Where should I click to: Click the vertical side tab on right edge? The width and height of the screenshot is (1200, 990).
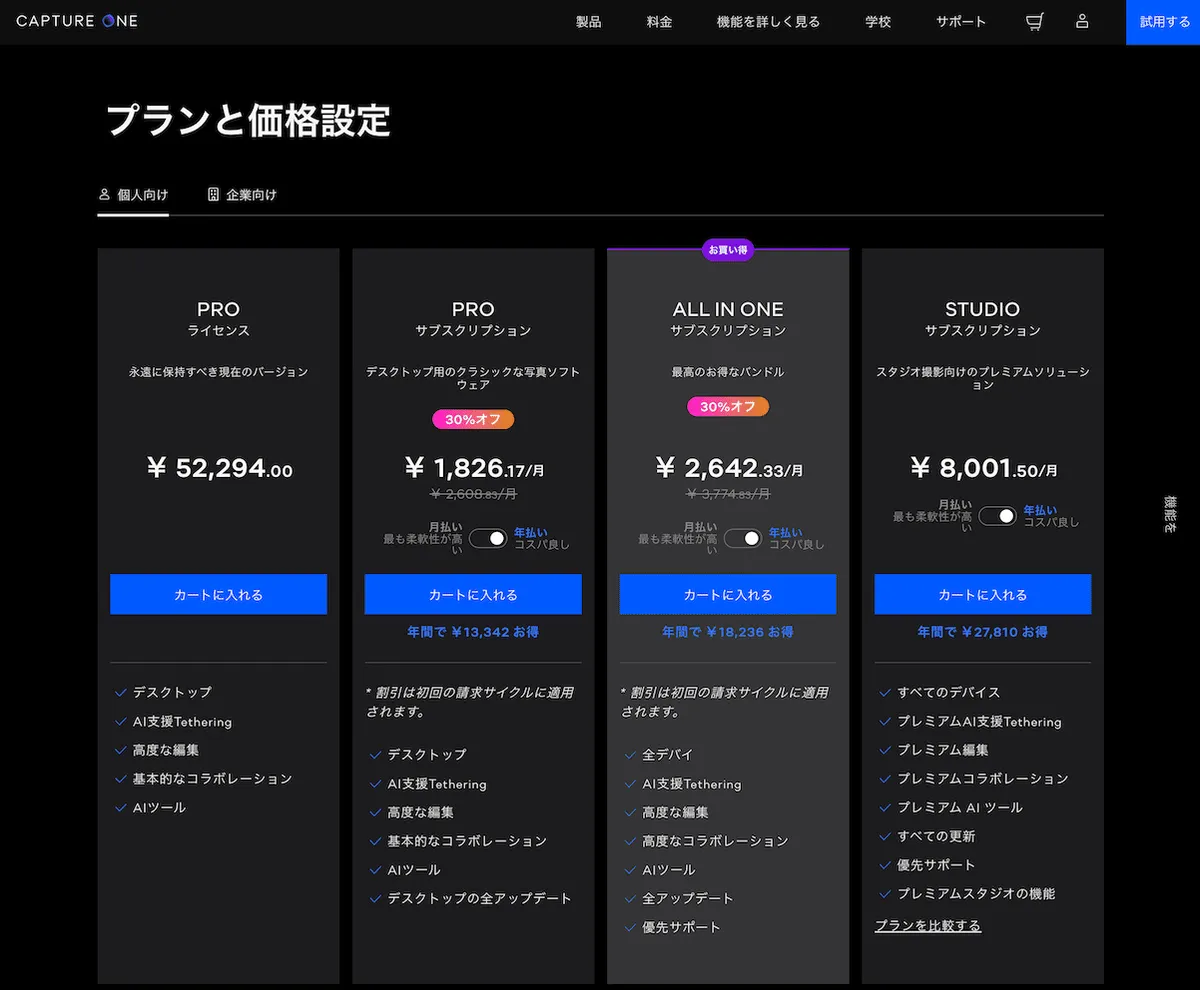[1170, 514]
